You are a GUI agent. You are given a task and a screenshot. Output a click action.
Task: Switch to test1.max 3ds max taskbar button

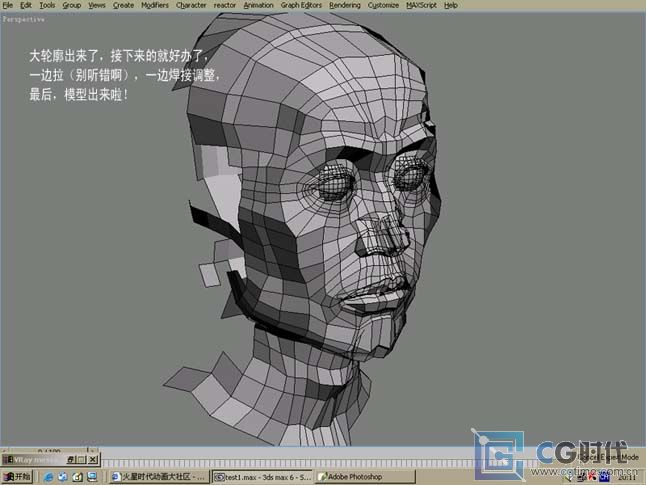(x=263, y=477)
